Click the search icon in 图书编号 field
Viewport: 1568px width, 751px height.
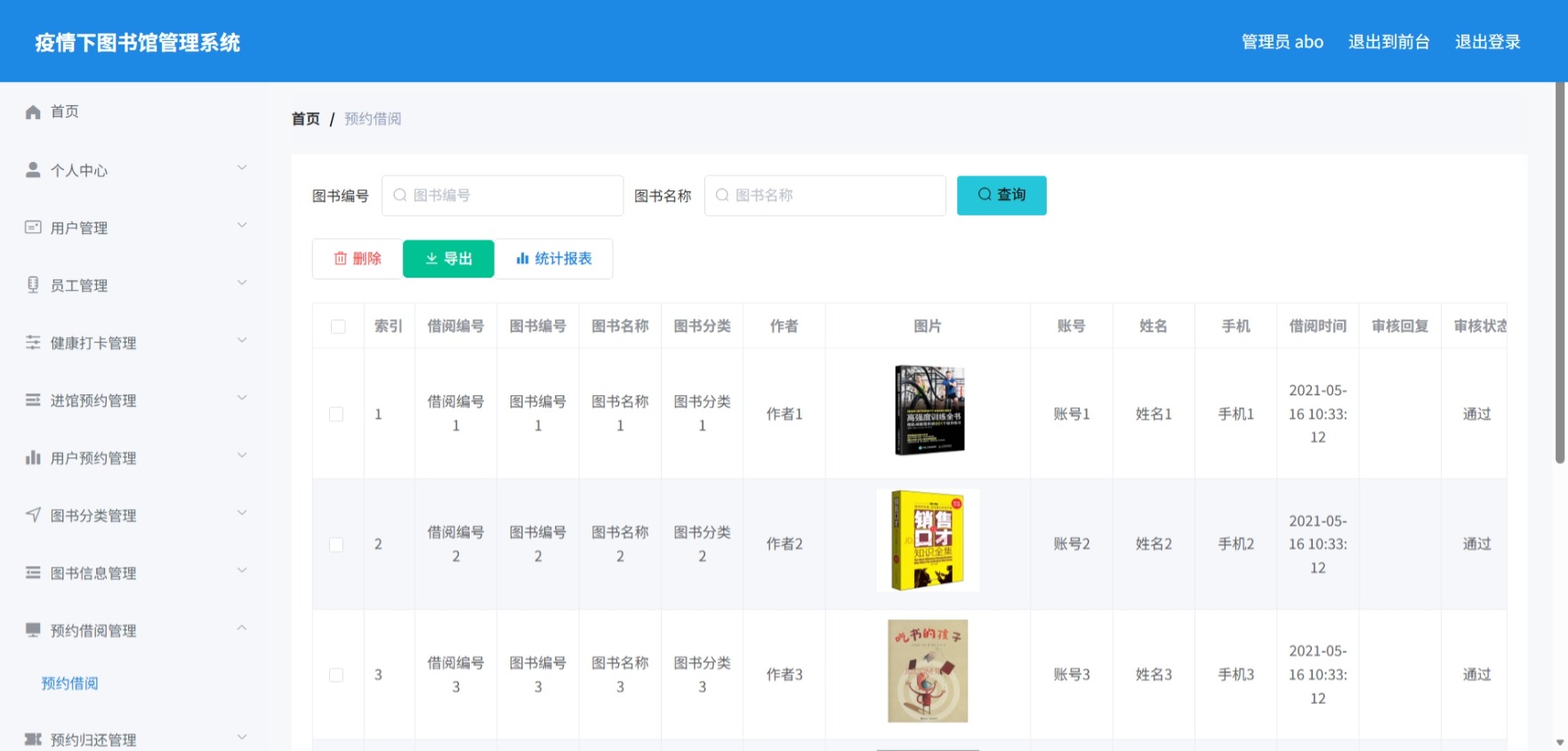click(x=400, y=195)
